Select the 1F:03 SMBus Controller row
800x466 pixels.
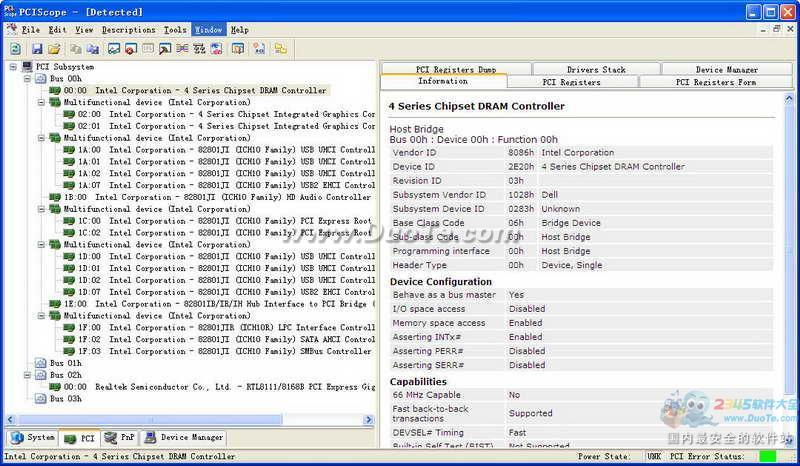tap(217, 351)
